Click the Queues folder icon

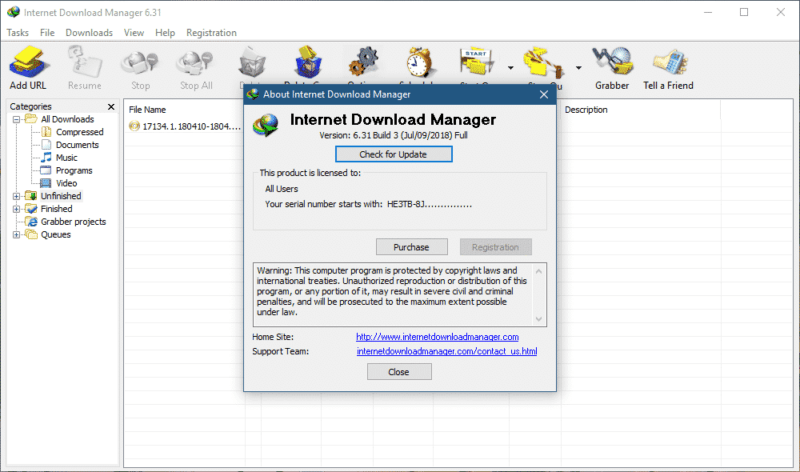tap(32, 234)
